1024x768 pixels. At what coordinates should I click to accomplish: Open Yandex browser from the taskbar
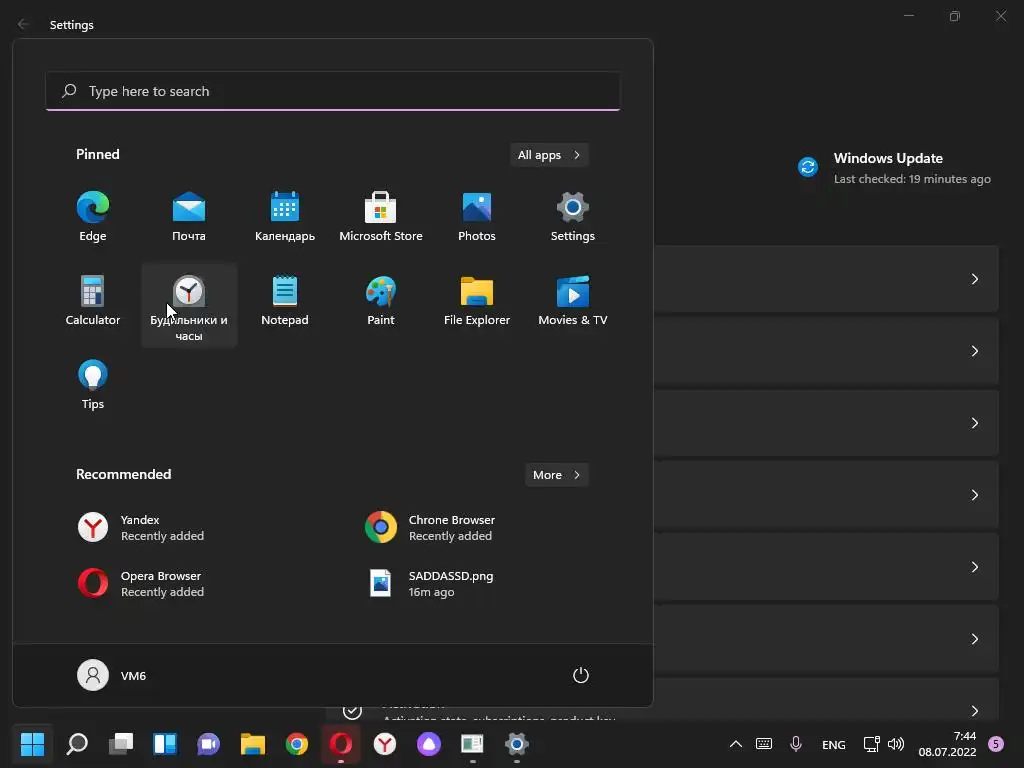point(385,744)
